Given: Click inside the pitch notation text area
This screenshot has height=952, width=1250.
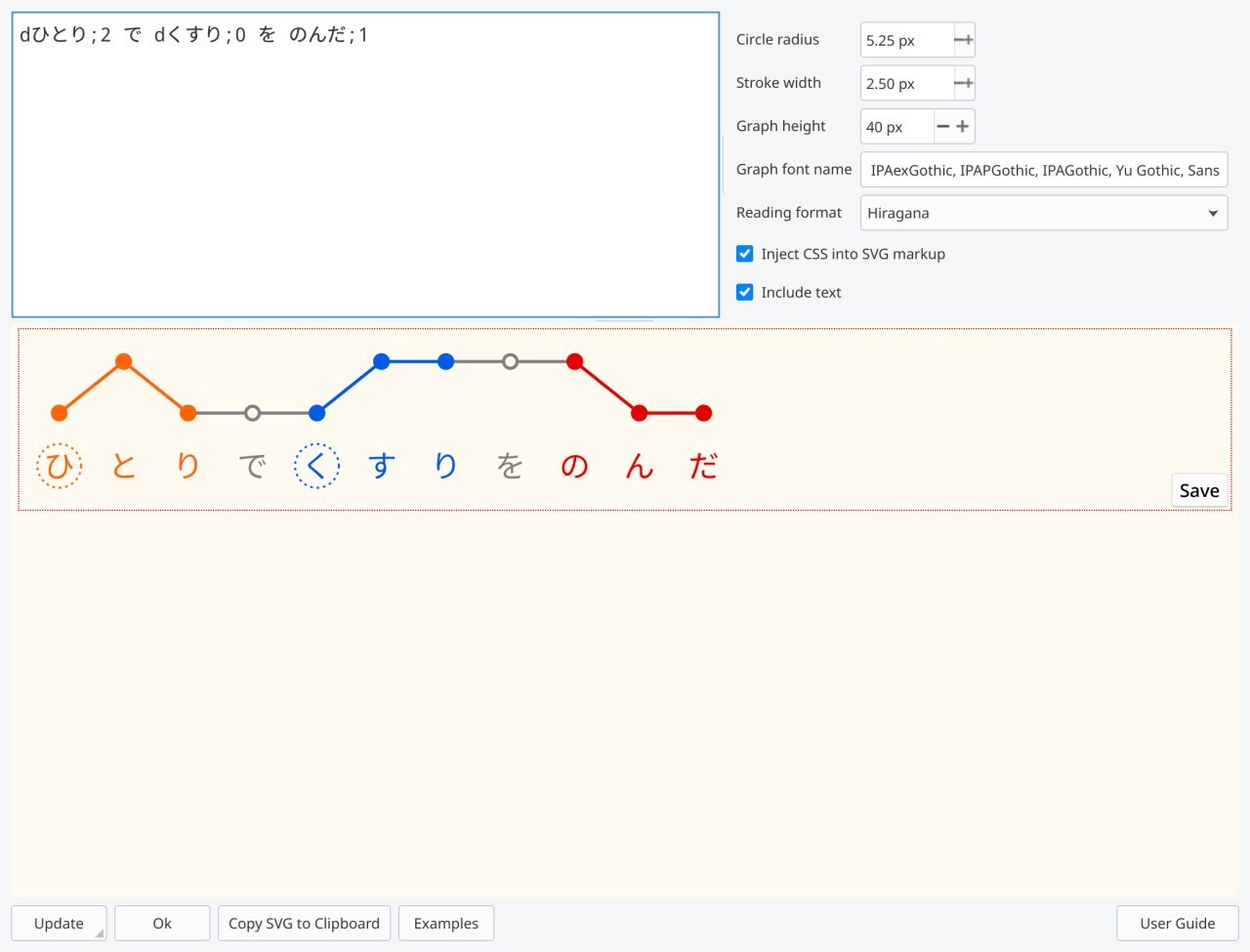Looking at the screenshot, I should [x=365, y=165].
